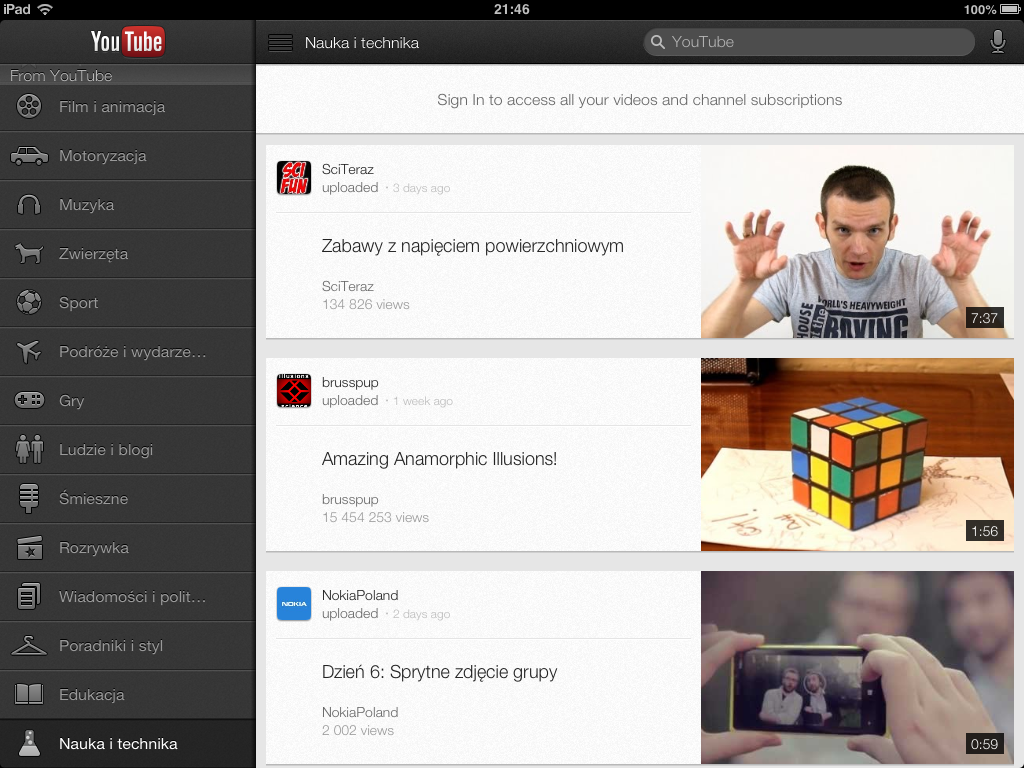This screenshot has width=1024, height=768.
Task: Open the Edukacja category
Action: 91,695
